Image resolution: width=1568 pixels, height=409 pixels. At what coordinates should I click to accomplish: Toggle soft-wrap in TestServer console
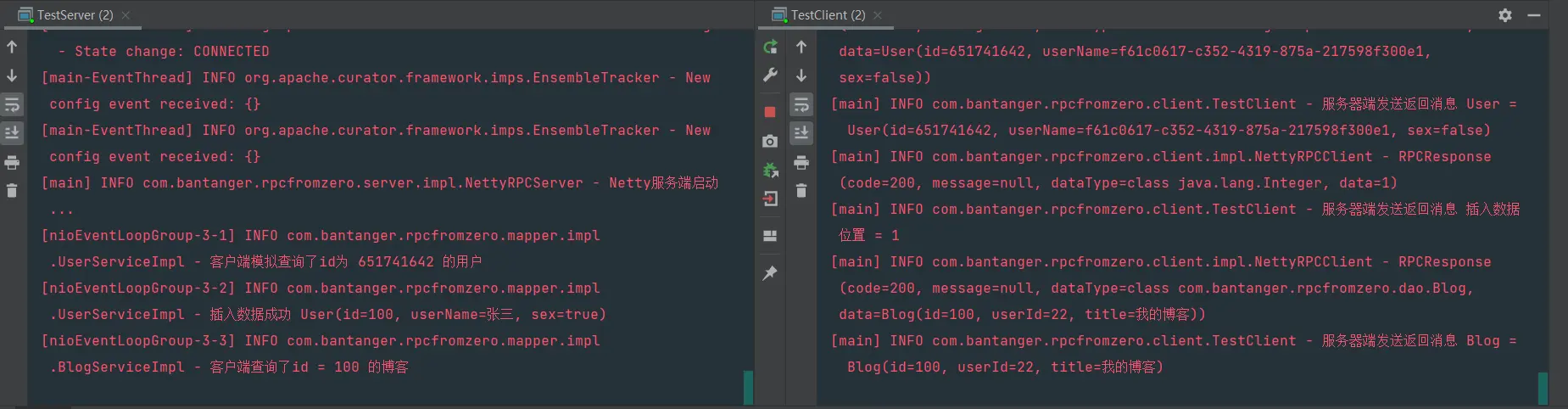pyautogui.click(x=12, y=105)
